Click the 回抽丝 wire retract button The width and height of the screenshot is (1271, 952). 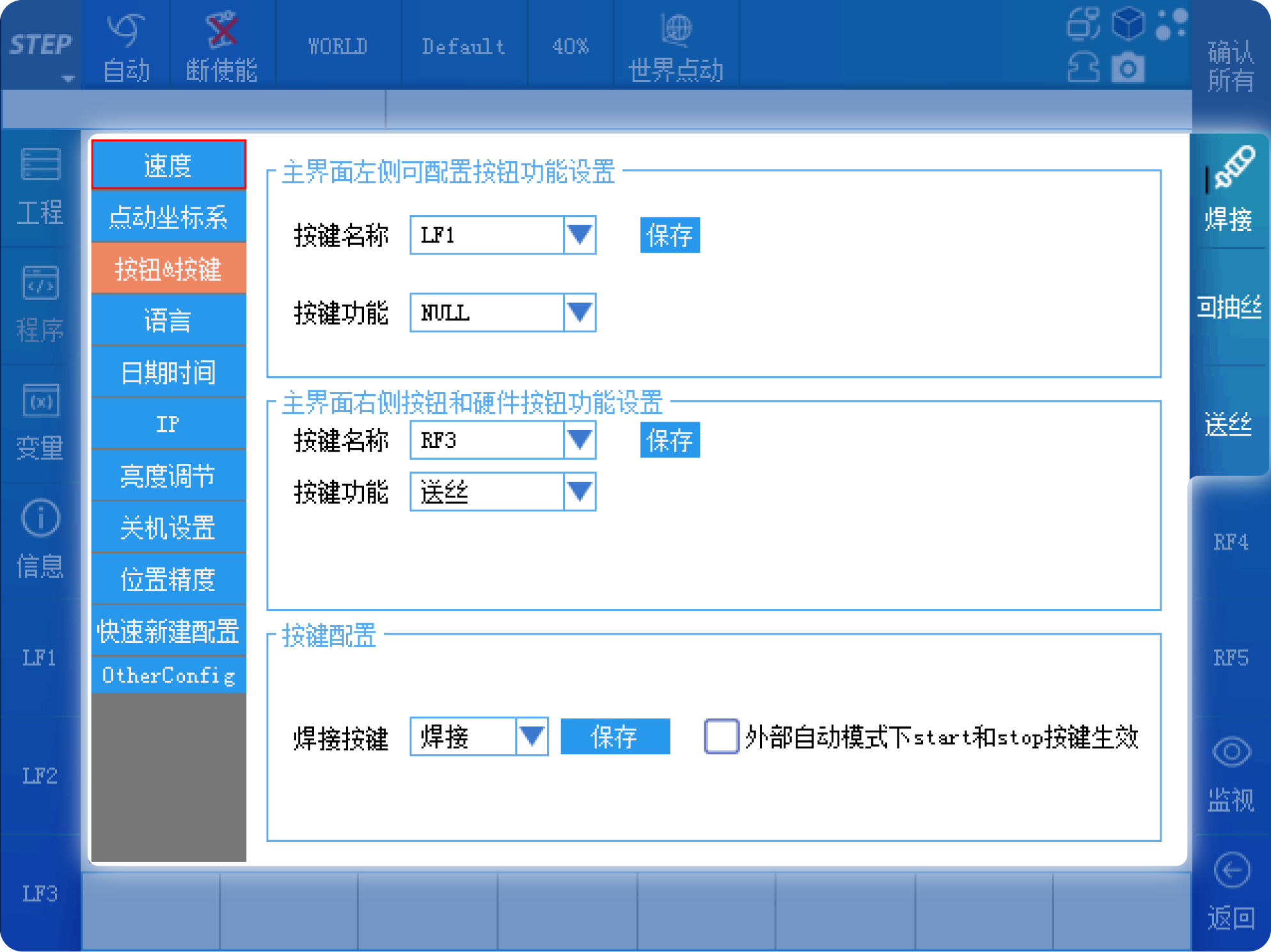click(x=1230, y=308)
